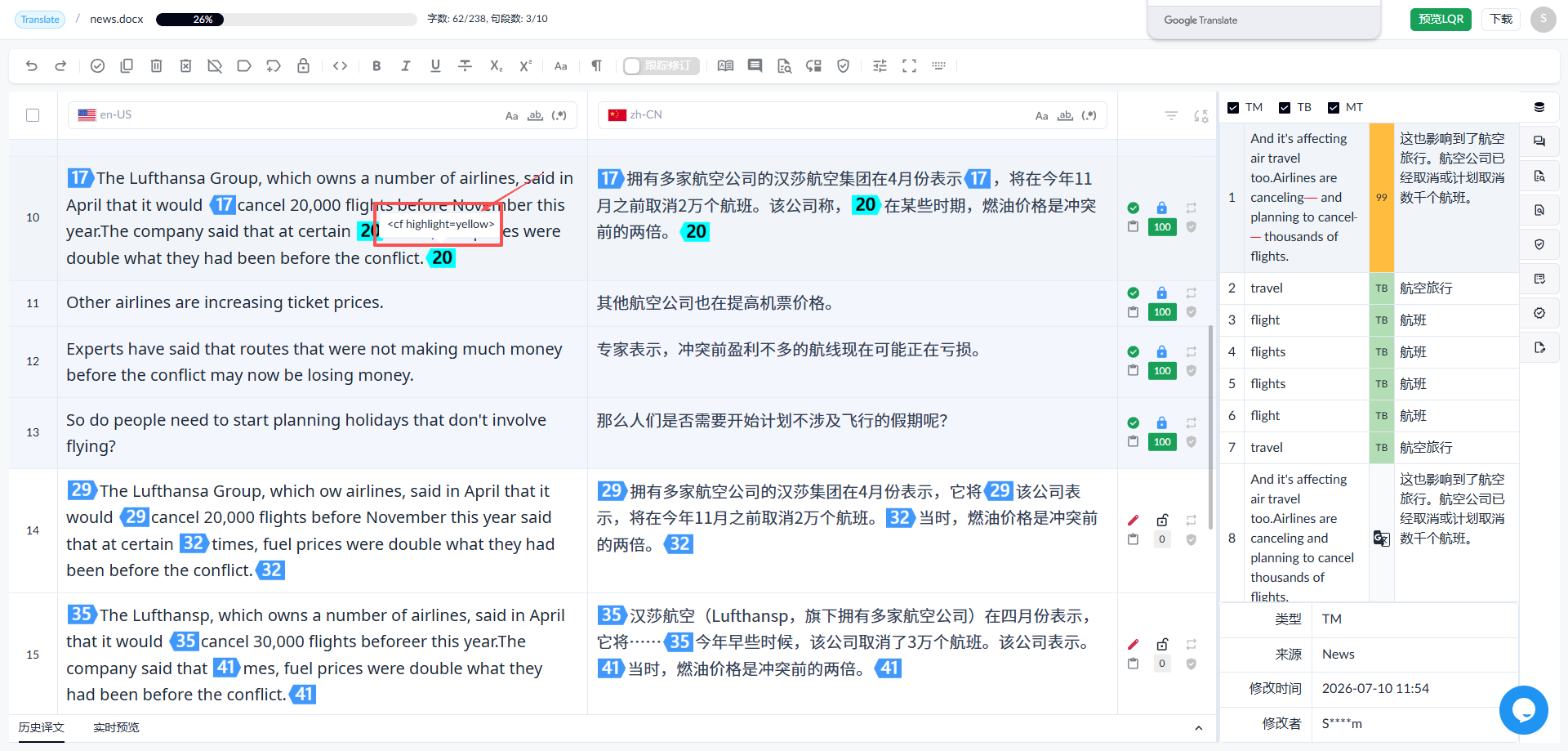The width and height of the screenshot is (1568, 751).
Task: Click the 预览LQR button
Action: (x=1441, y=20)
